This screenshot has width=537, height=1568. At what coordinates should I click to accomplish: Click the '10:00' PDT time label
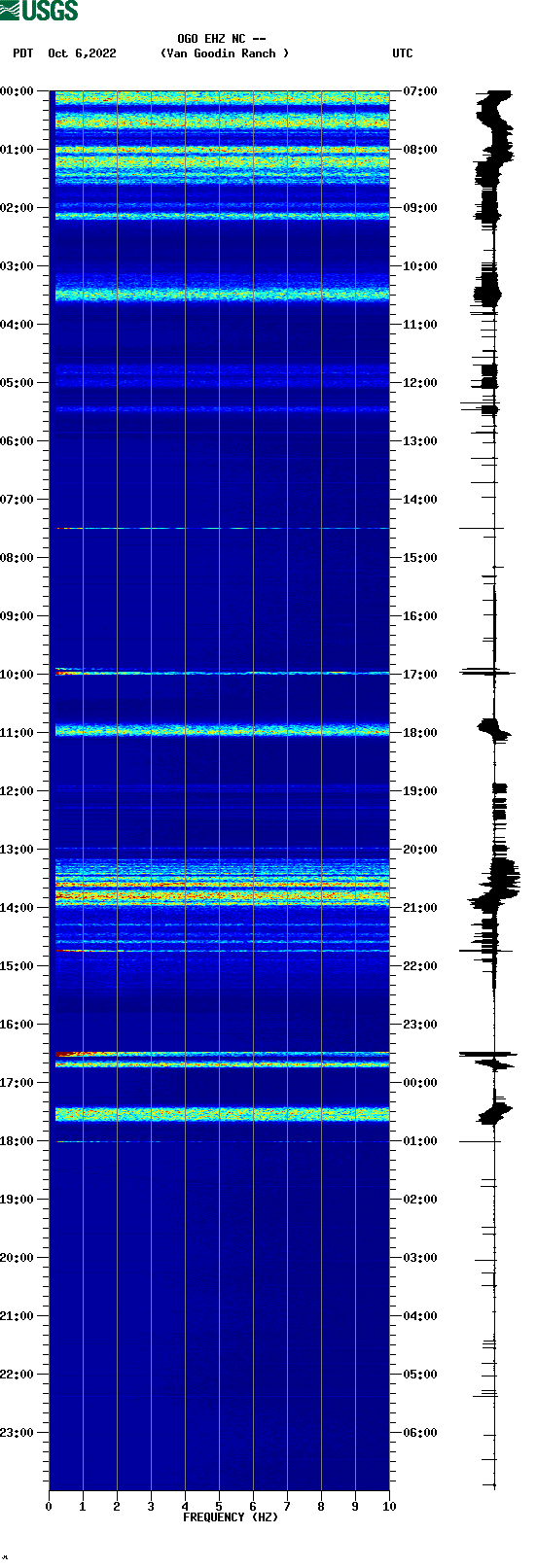tap(18, 675)
